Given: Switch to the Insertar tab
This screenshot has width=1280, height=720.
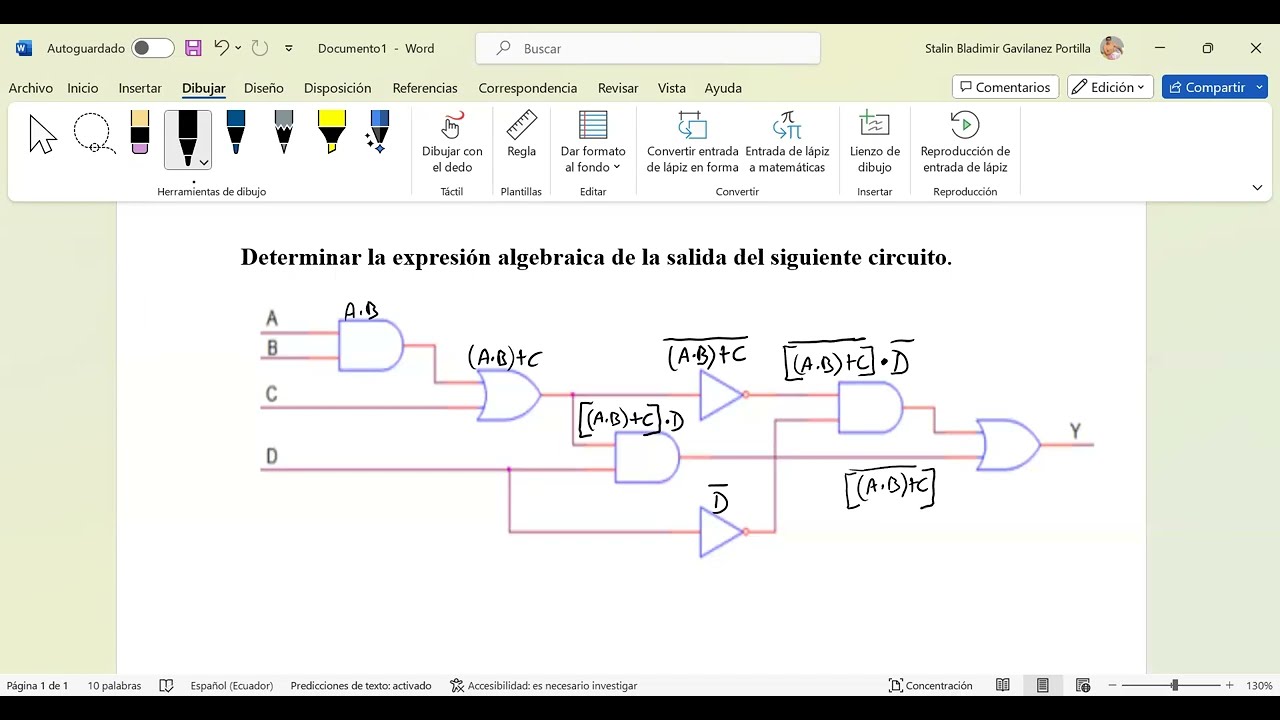Looking at the screenshot, I should click(x=140, y=88).
